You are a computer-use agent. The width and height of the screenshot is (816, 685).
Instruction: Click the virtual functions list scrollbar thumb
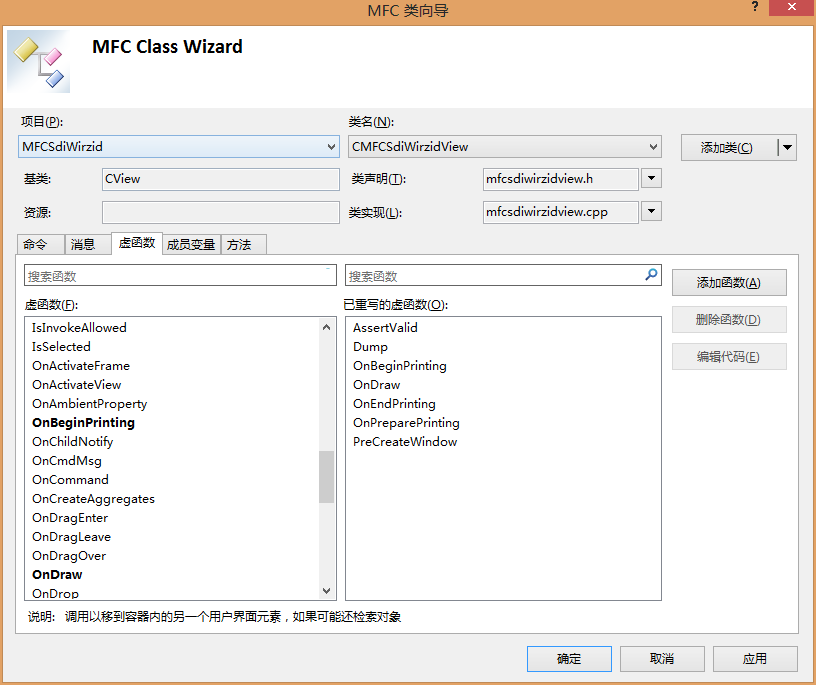[x=326, y=477]
